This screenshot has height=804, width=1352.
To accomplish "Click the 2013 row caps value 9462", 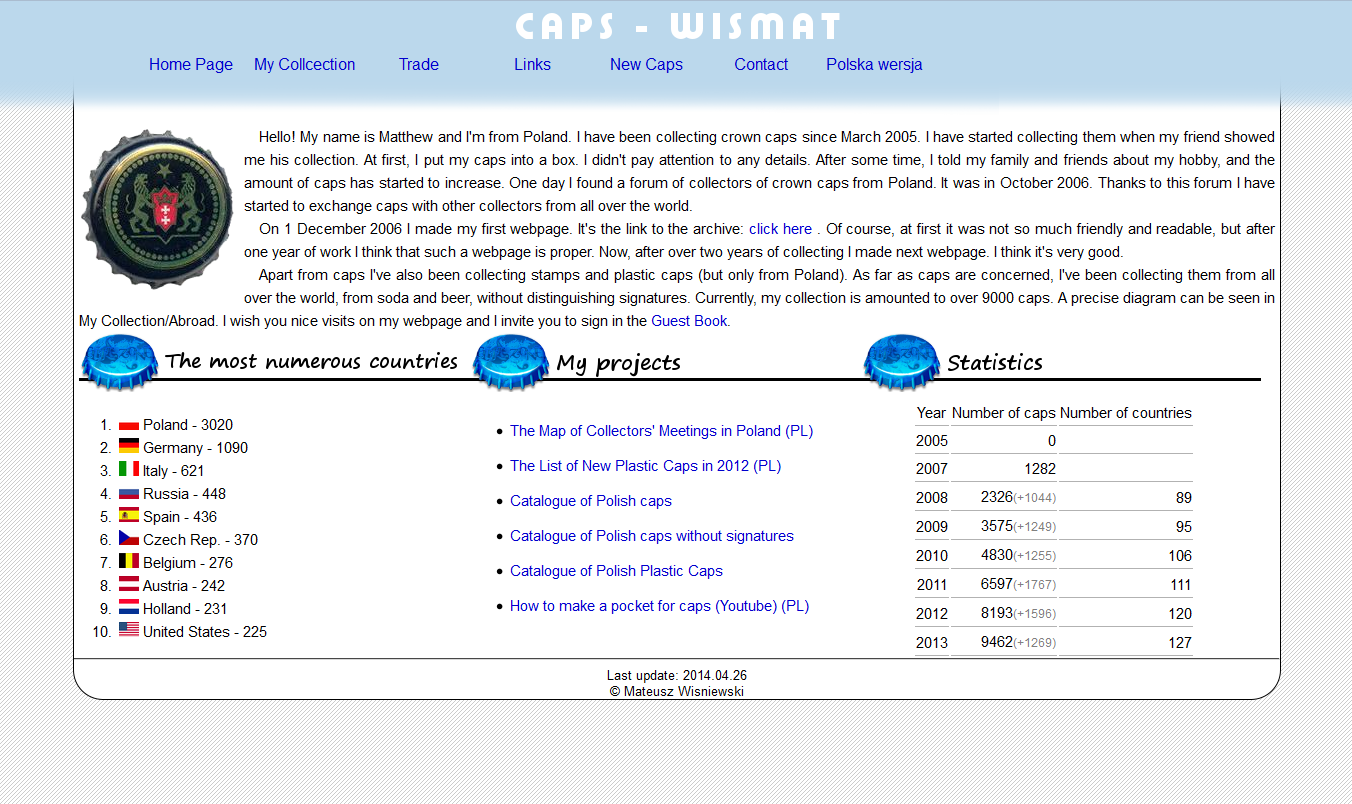I will 996,642.
